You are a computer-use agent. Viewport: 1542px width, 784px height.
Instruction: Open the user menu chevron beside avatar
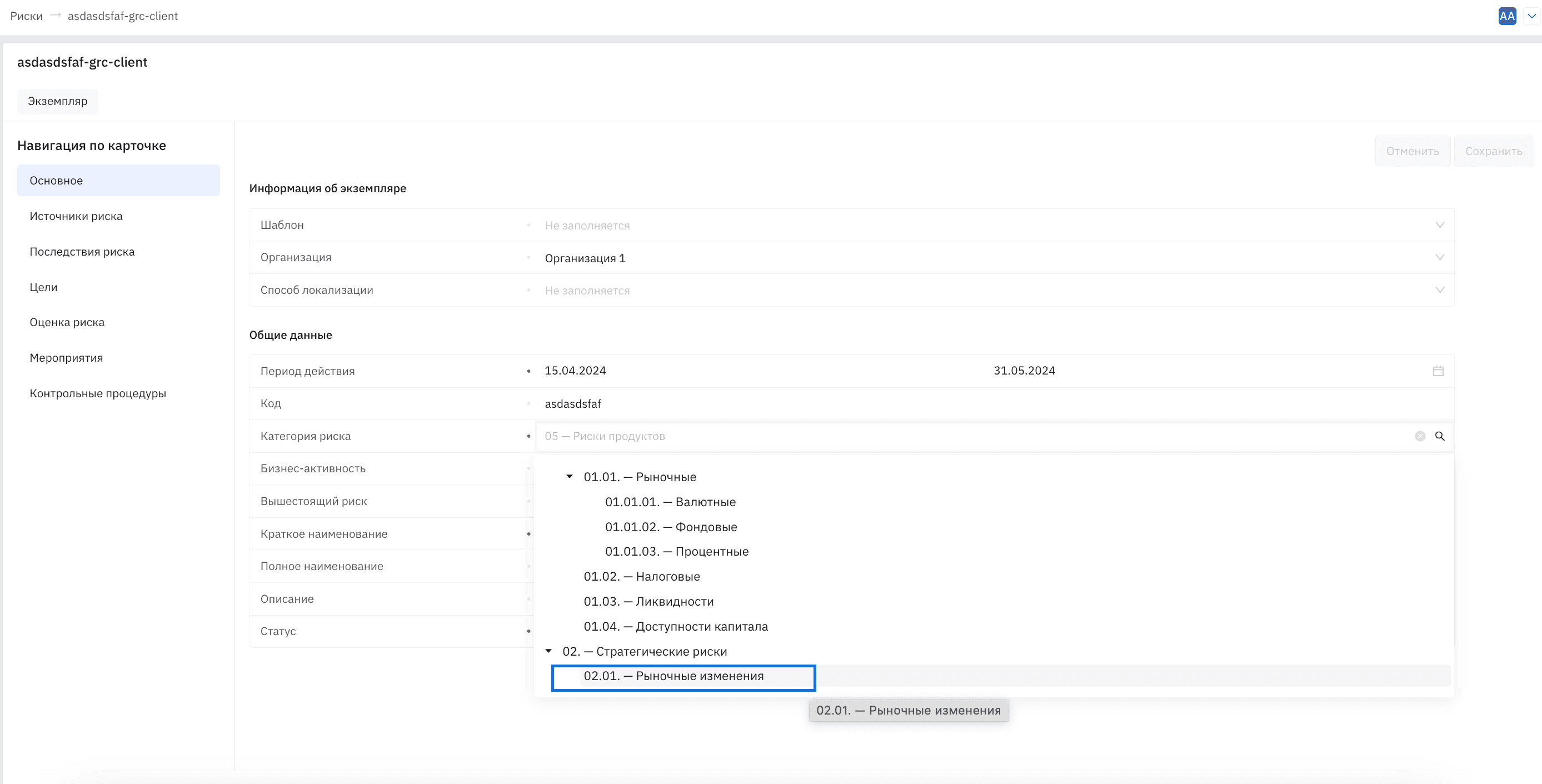(1531, 16)
